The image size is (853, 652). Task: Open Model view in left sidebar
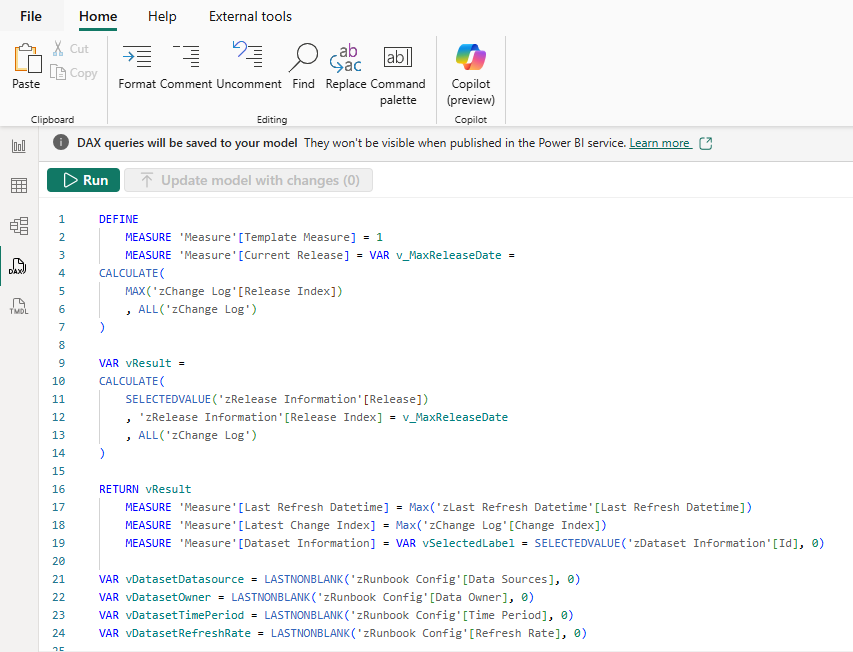tap(19, 226)
